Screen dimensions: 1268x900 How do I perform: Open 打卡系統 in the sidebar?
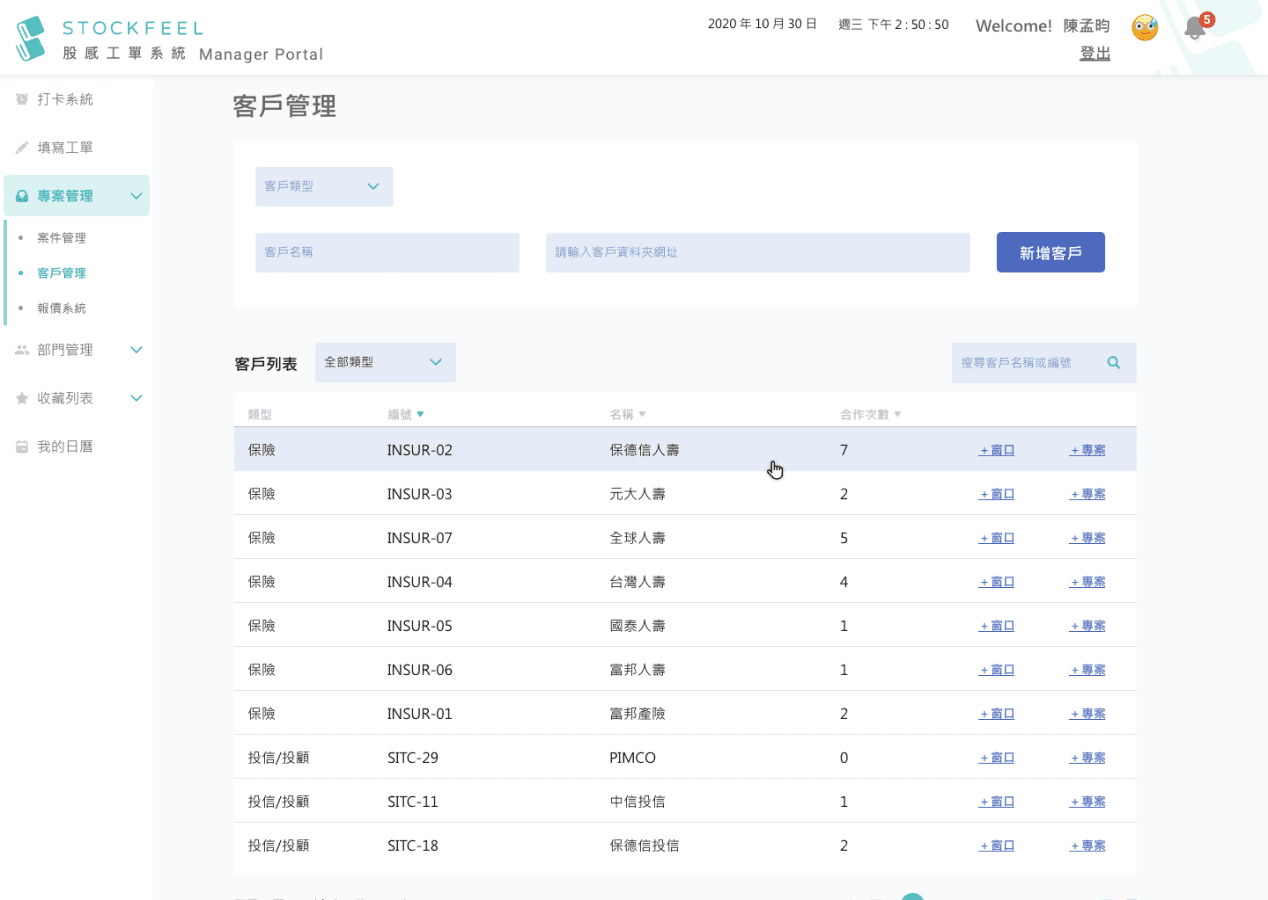pos(64,99)
